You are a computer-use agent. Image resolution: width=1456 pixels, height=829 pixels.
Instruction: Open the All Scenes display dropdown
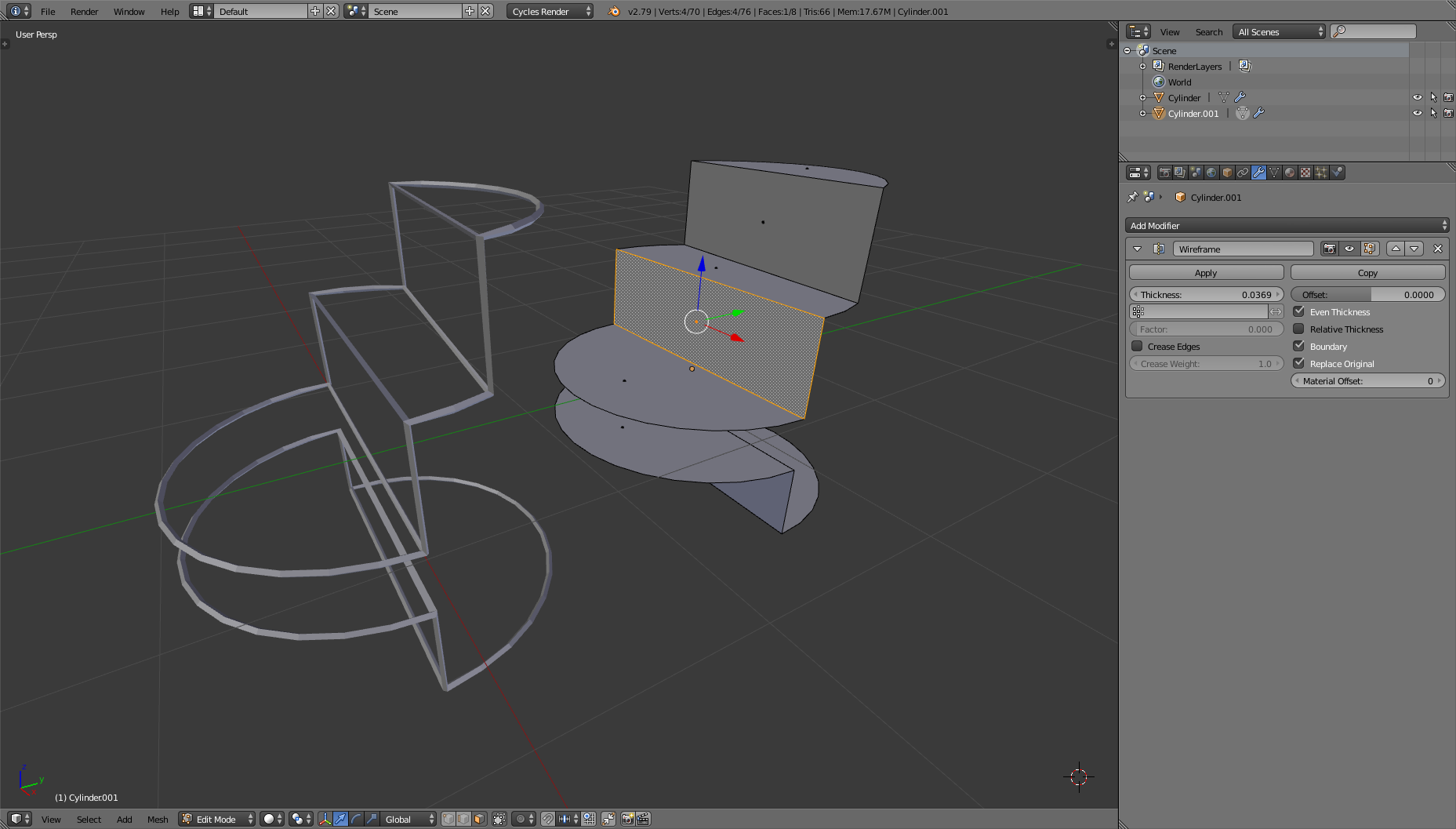(x=1280, y=31)
